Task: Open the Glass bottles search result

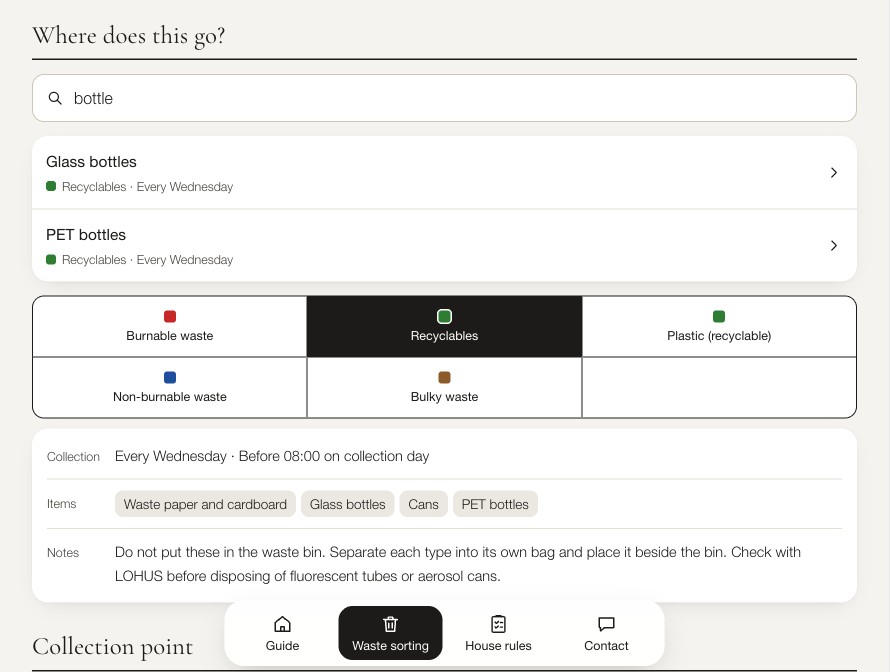Action: point(444,173)
